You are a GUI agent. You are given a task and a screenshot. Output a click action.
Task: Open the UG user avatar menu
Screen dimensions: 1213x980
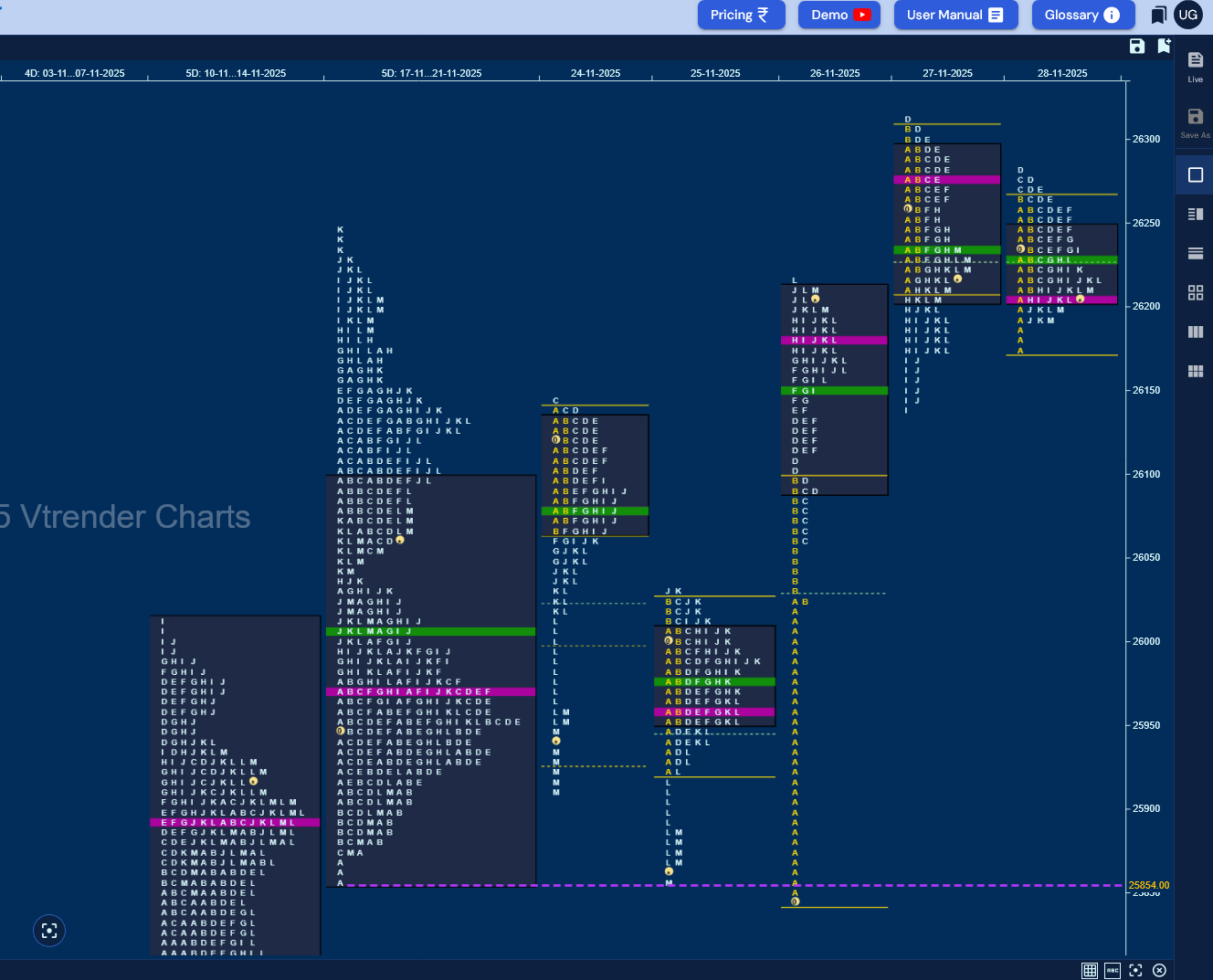point(1187,15)
